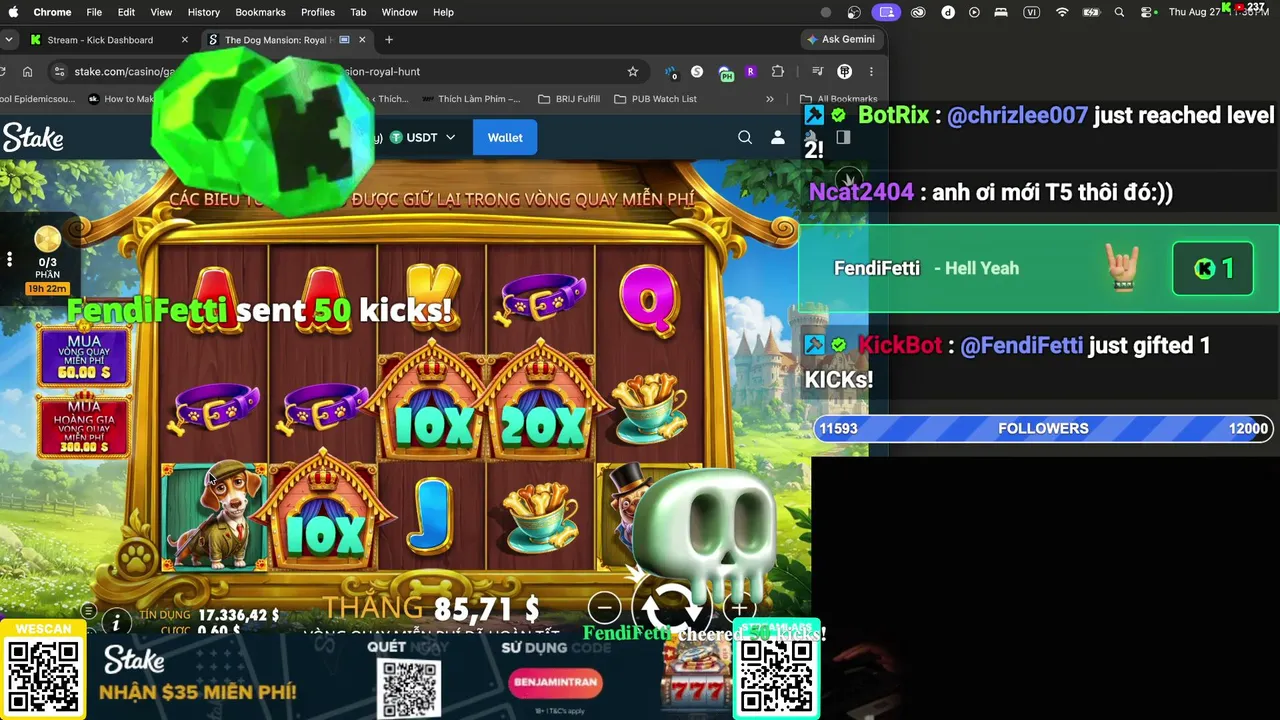Show hidden bookmarks with the chevron
The height and width of the screenshot is (720, 1280).
click(x=770, y=99)
